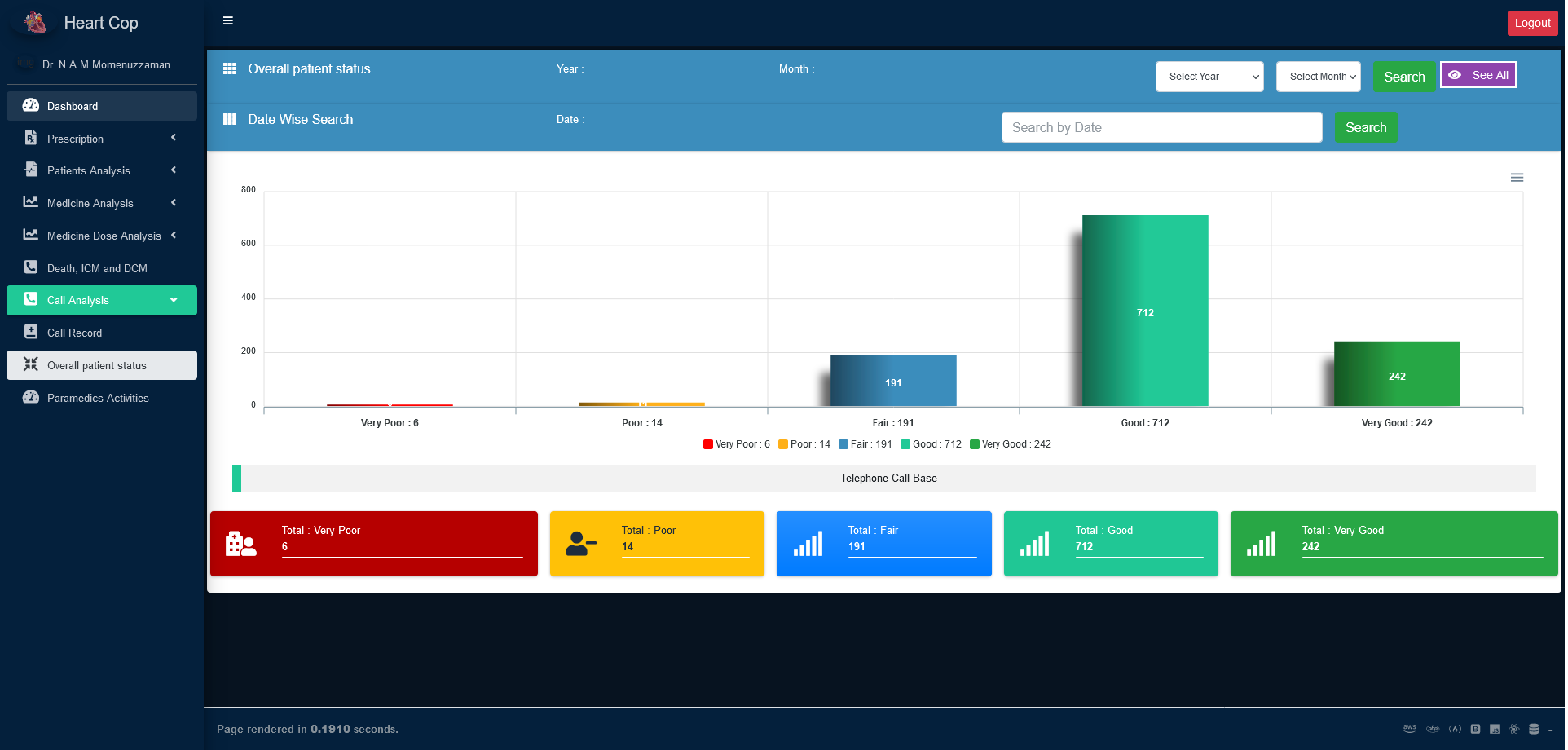
Task: Click the Search by Date input field
Action: click(x=1161, y=127)
